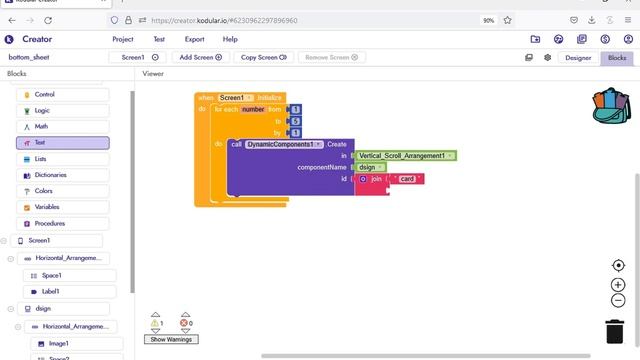Bookmark this page with star icon
Viewport: 640px width, 360px height.
click(507, 20)
